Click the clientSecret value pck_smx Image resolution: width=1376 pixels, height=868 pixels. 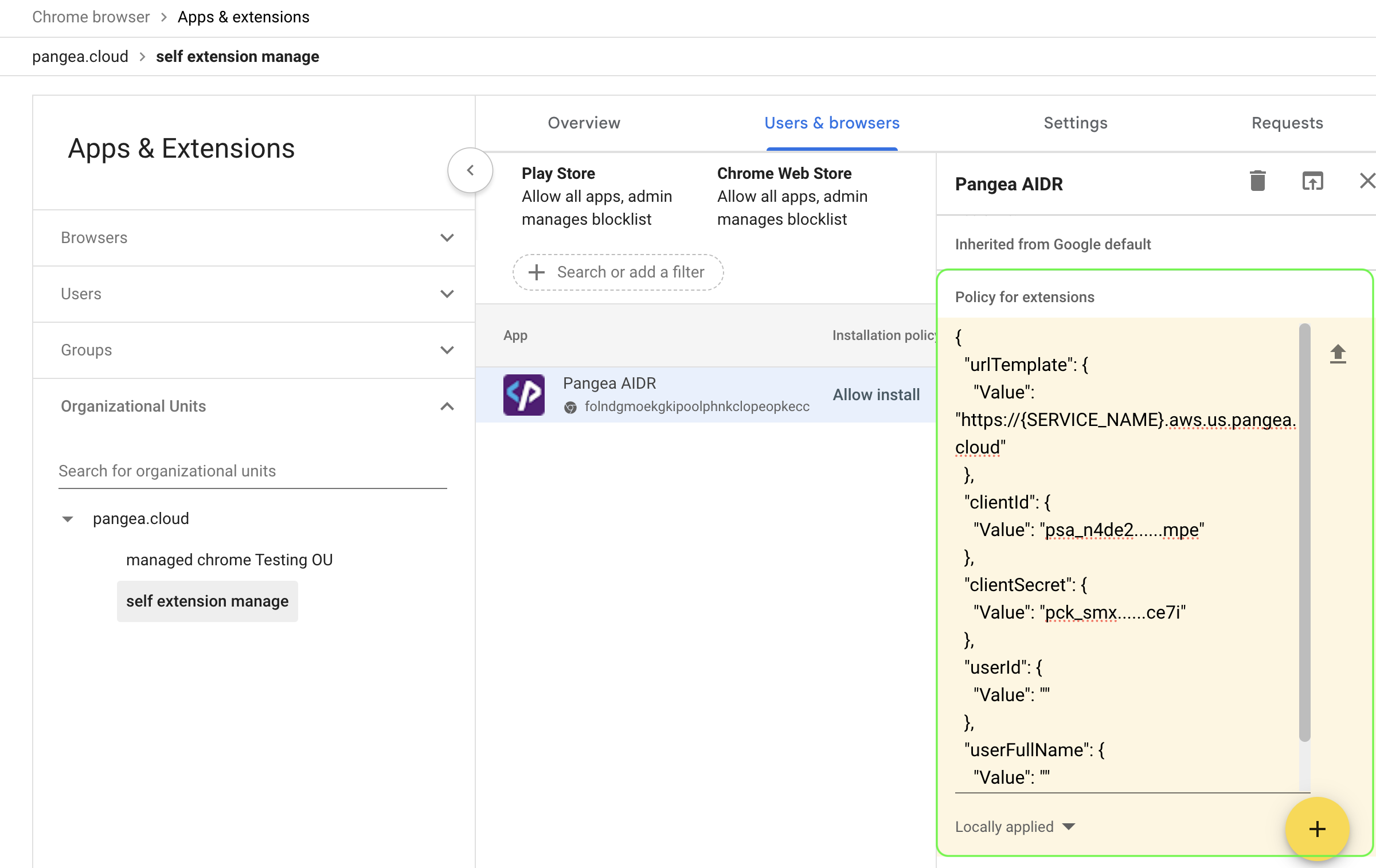coord(1112,613)
